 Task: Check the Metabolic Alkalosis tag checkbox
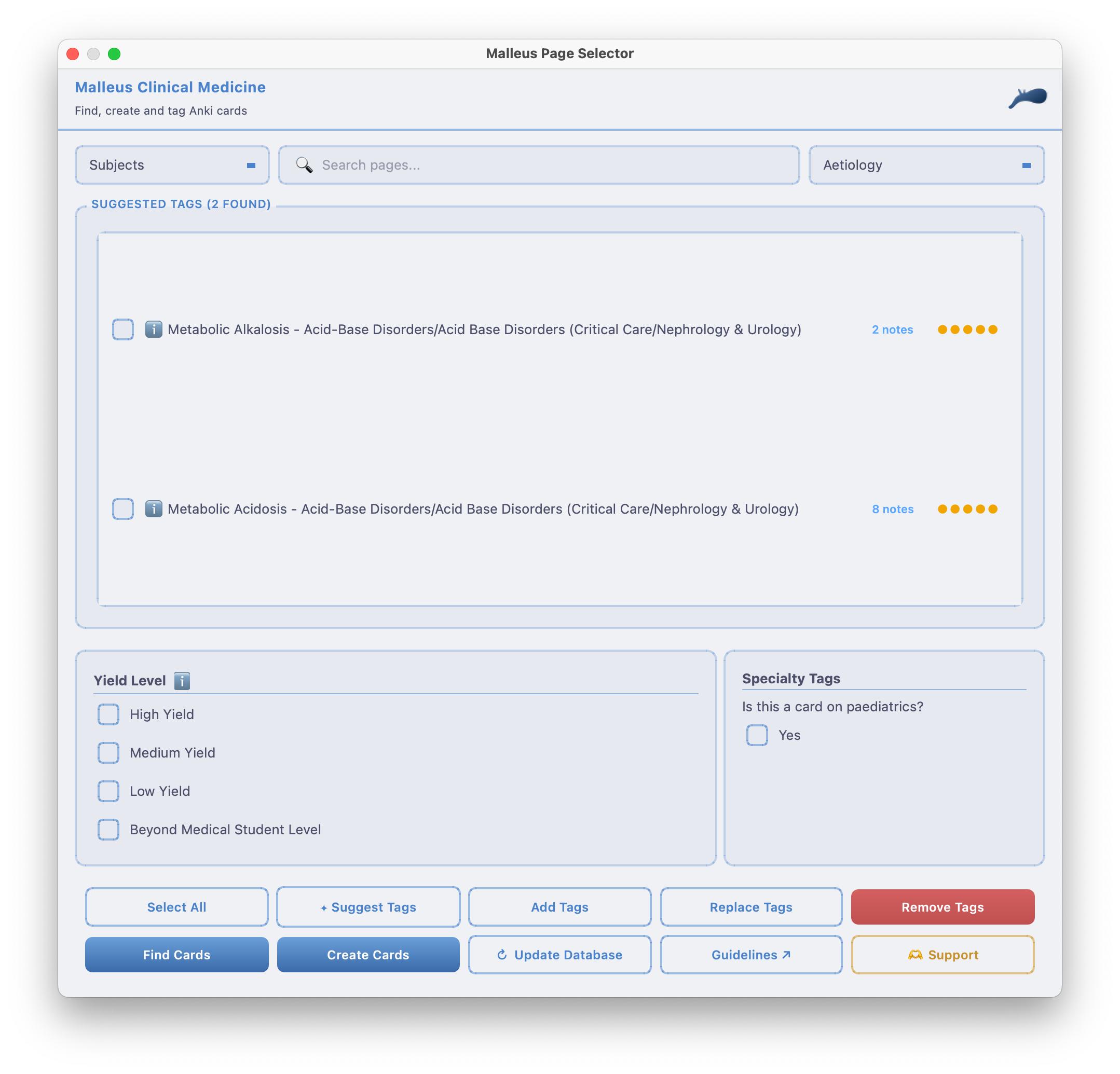[x=123, y=329]
